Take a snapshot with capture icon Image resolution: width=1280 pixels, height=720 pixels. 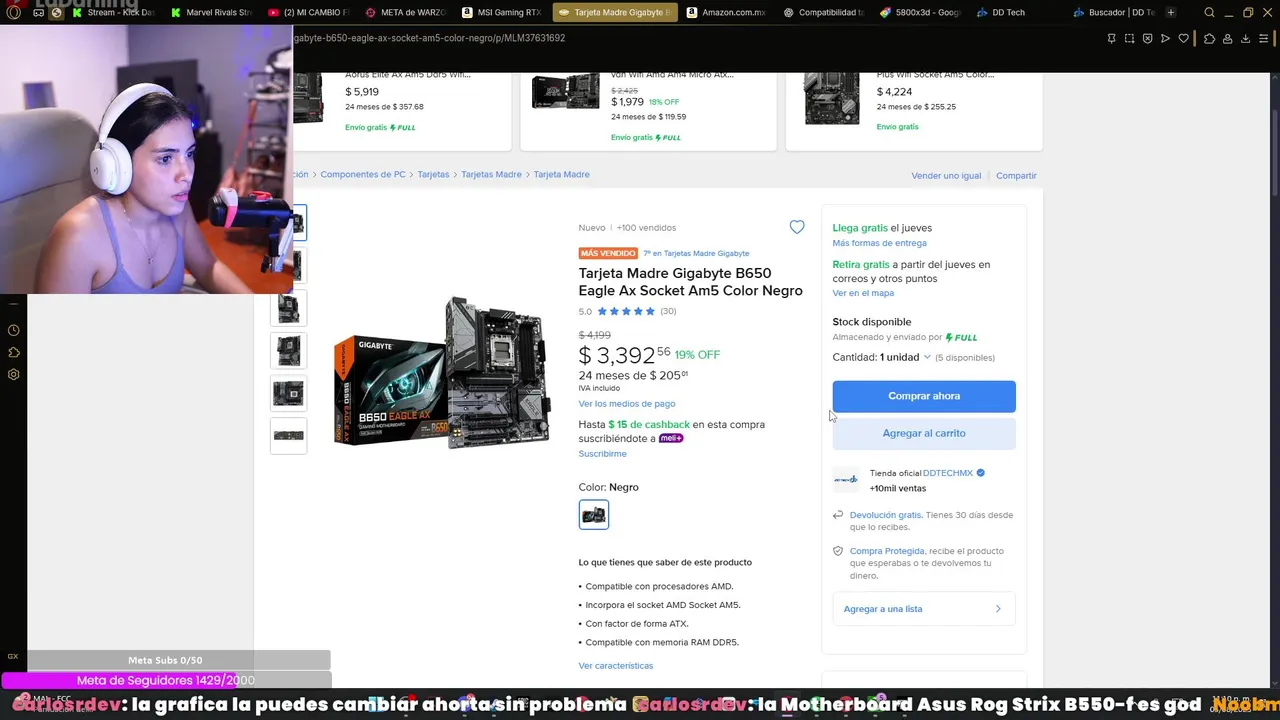click(x=1129, y=39)
